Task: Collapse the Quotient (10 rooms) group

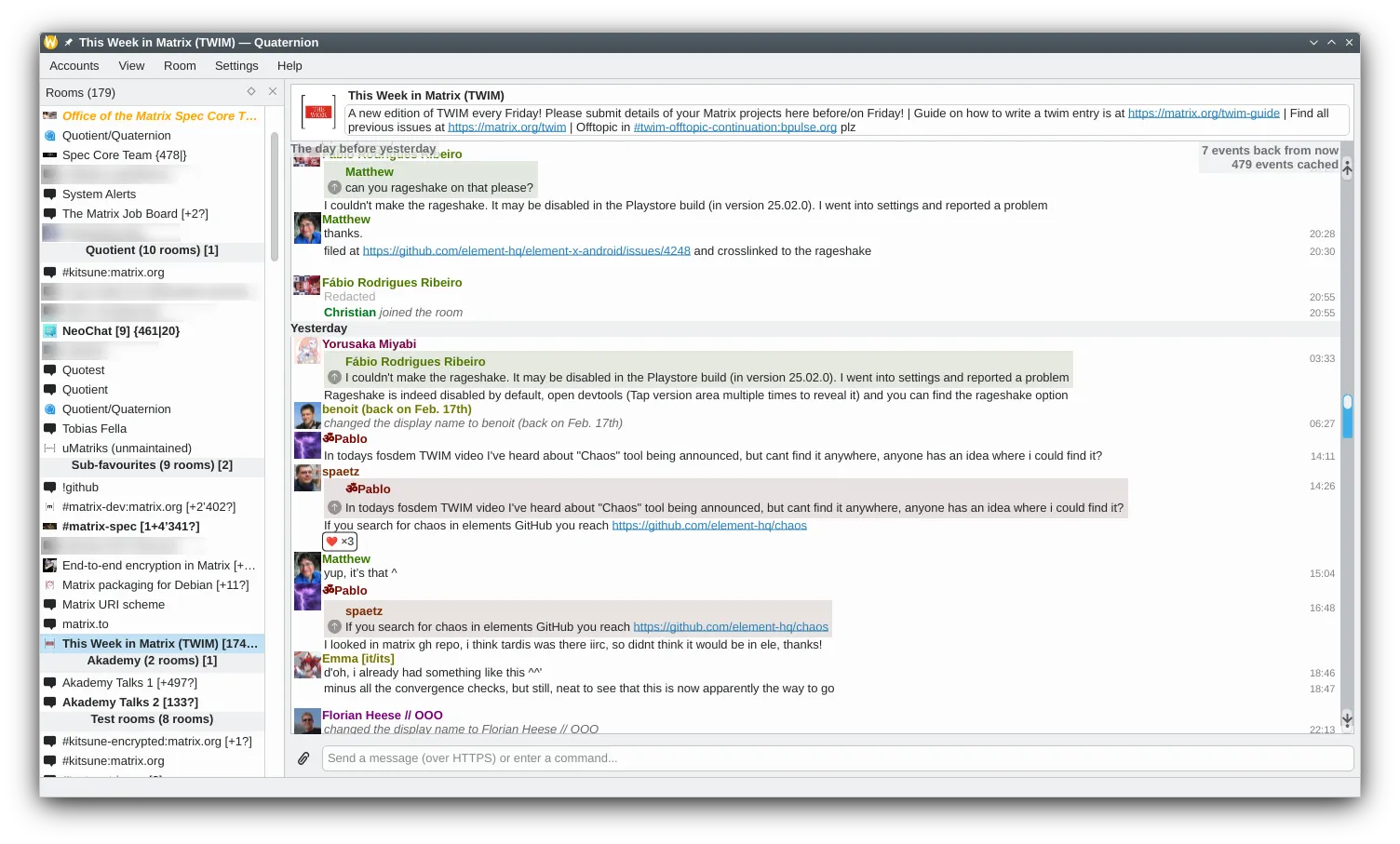Action: [152, 250]
